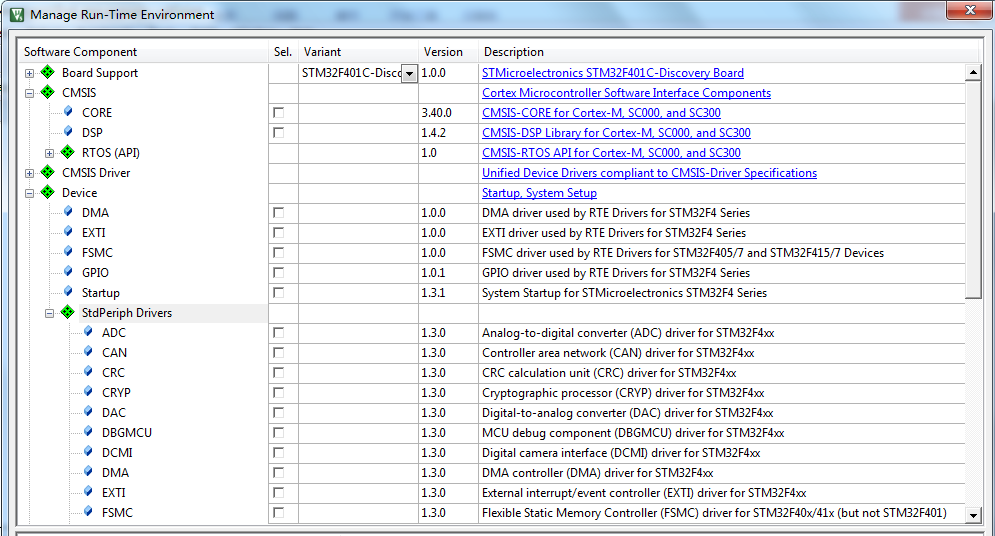The width and height of the screenshot is (995, 536).
Task: Collapse the StdPeriph Drivers tree node
Action: 49,313
